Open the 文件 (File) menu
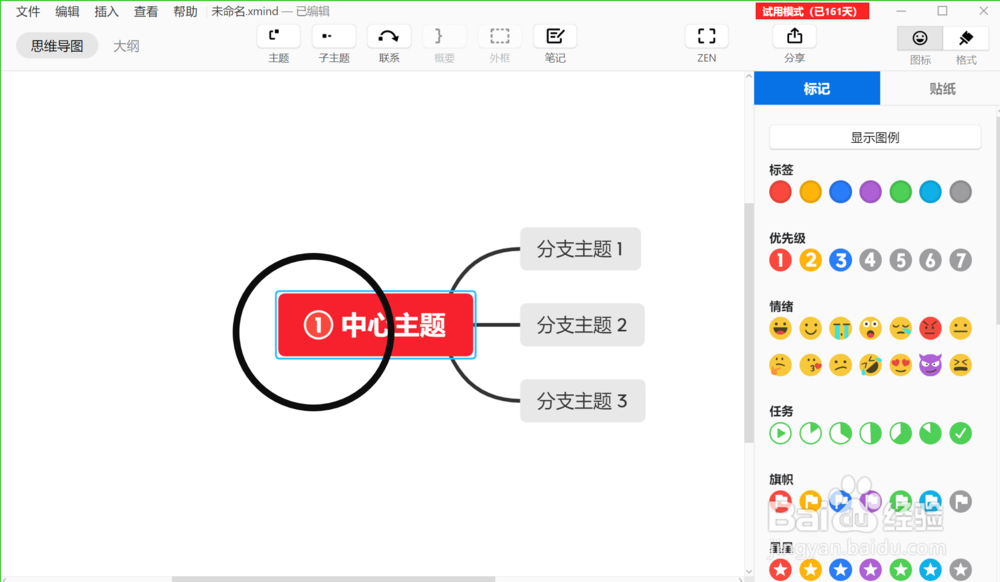Viewport: 1000px width, 582px height. (28, 11)
